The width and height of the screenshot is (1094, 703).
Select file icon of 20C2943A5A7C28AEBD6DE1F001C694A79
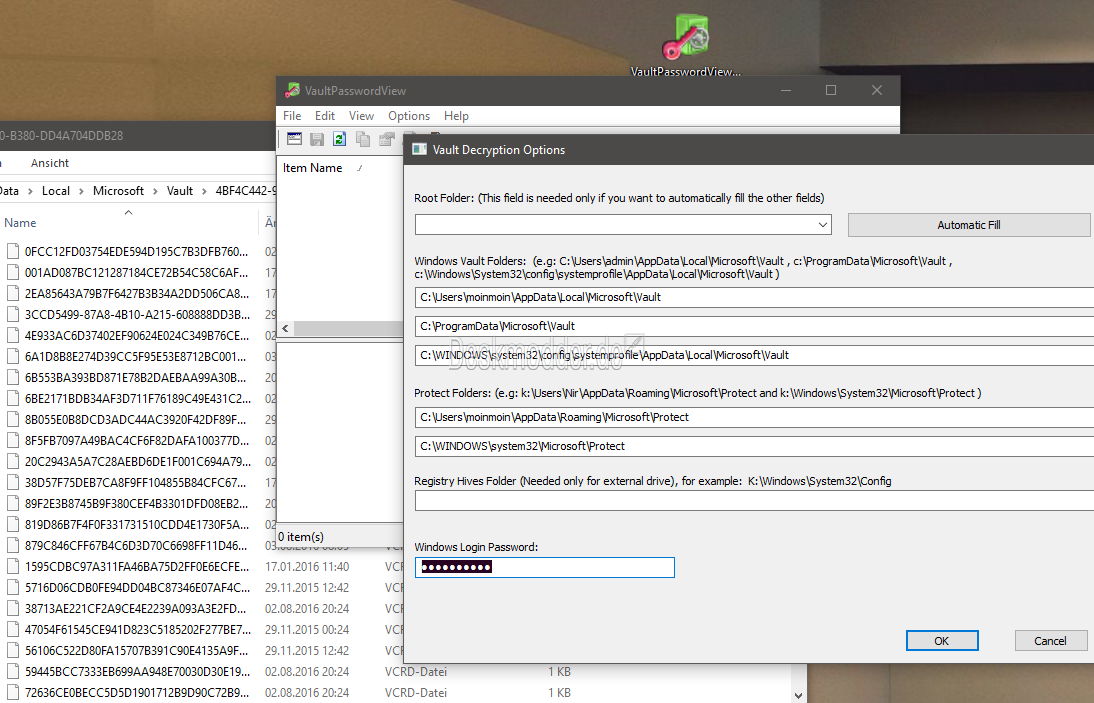coord(13,461)
